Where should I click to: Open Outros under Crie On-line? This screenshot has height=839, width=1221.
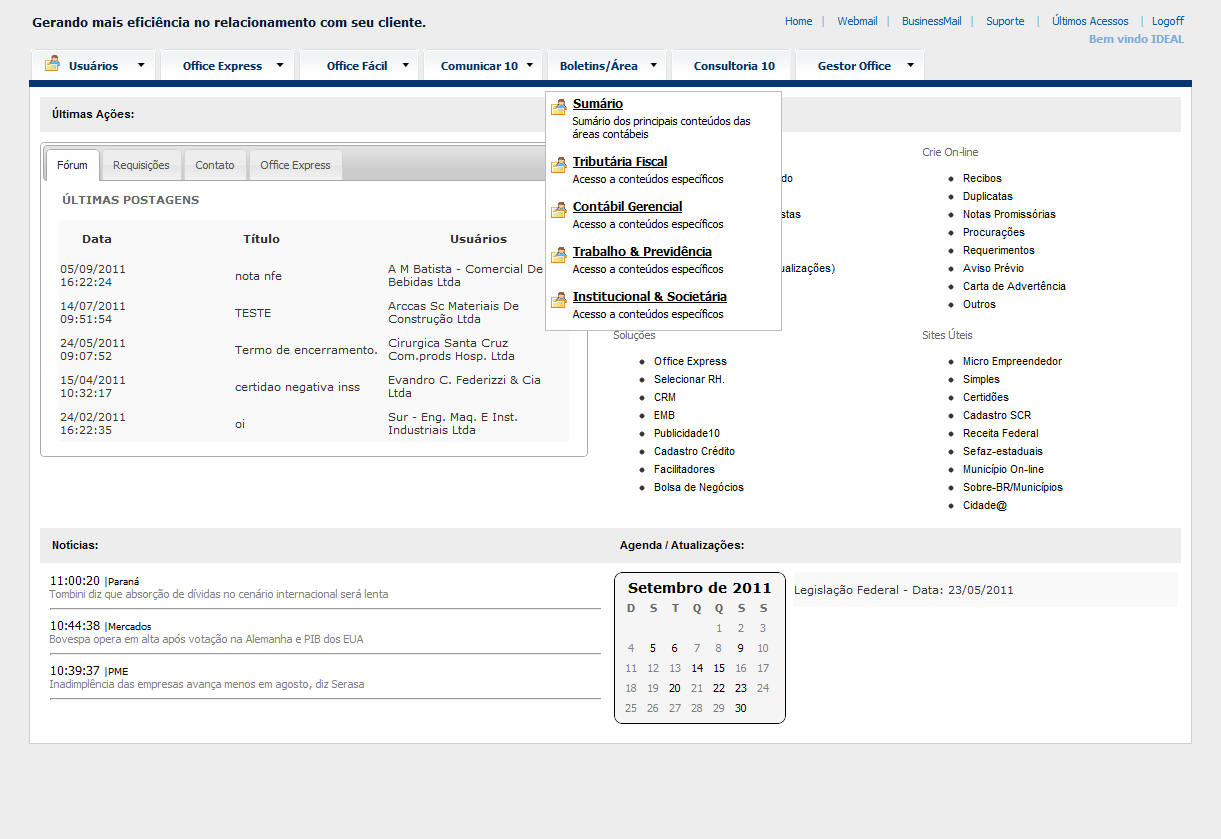click(x=979, y=304)
